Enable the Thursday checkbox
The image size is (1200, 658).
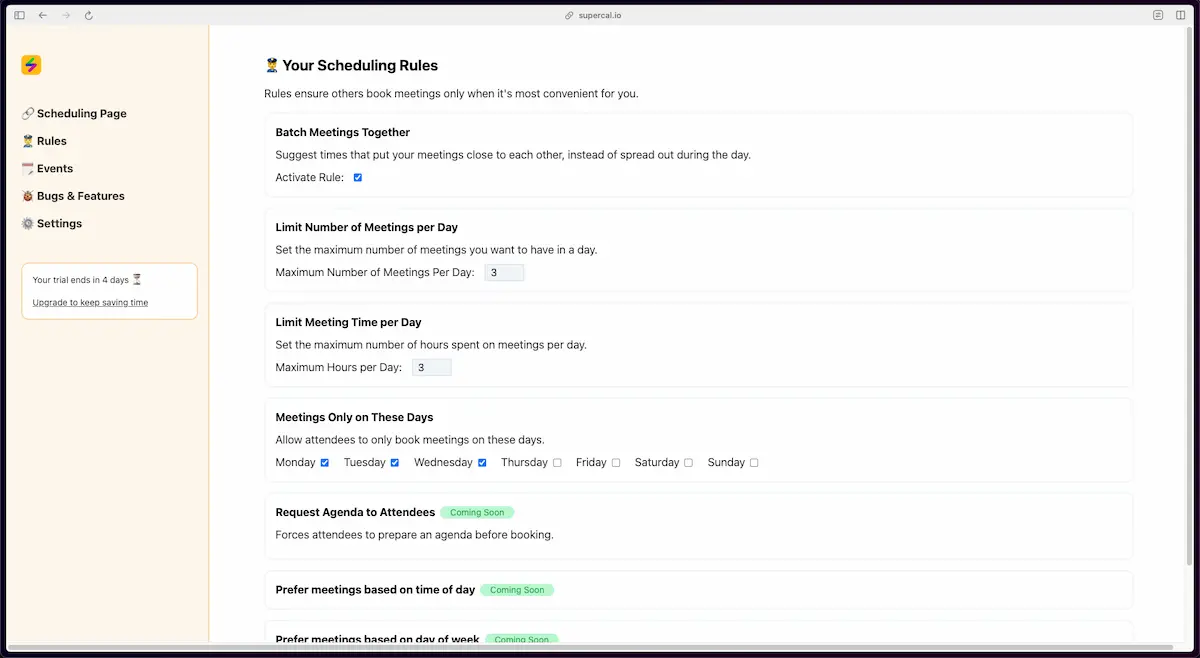(557, 463)
